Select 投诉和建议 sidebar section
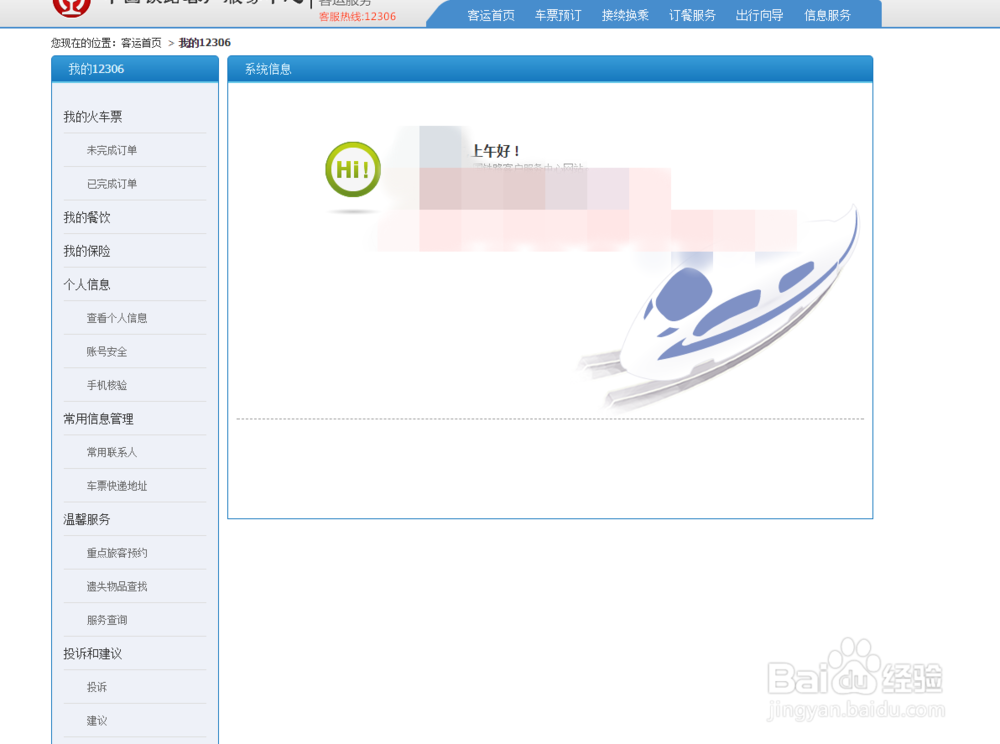1000x744 pixels. point(92,653)
